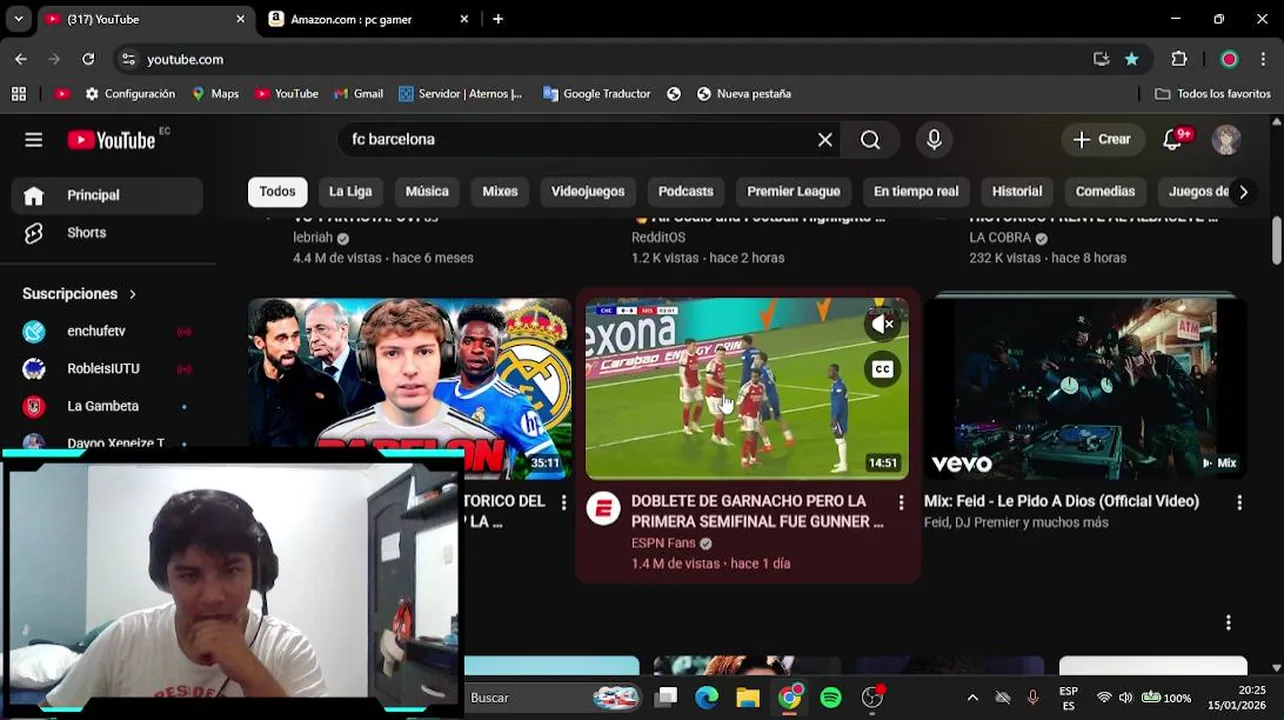Open the Gmail bookmark
Screen dimensions: 1284x720
click(358, 93)
